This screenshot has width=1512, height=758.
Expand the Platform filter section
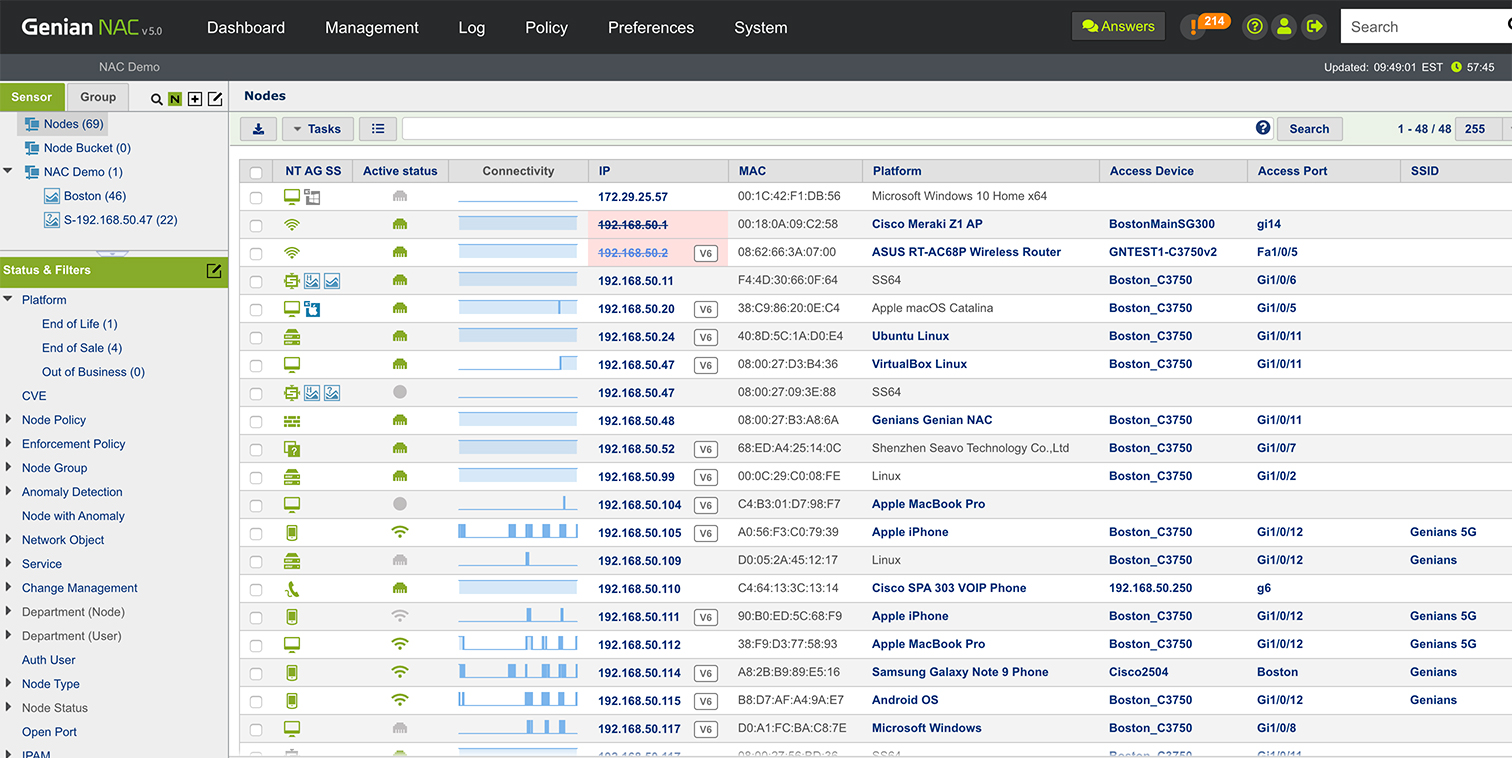44,299
